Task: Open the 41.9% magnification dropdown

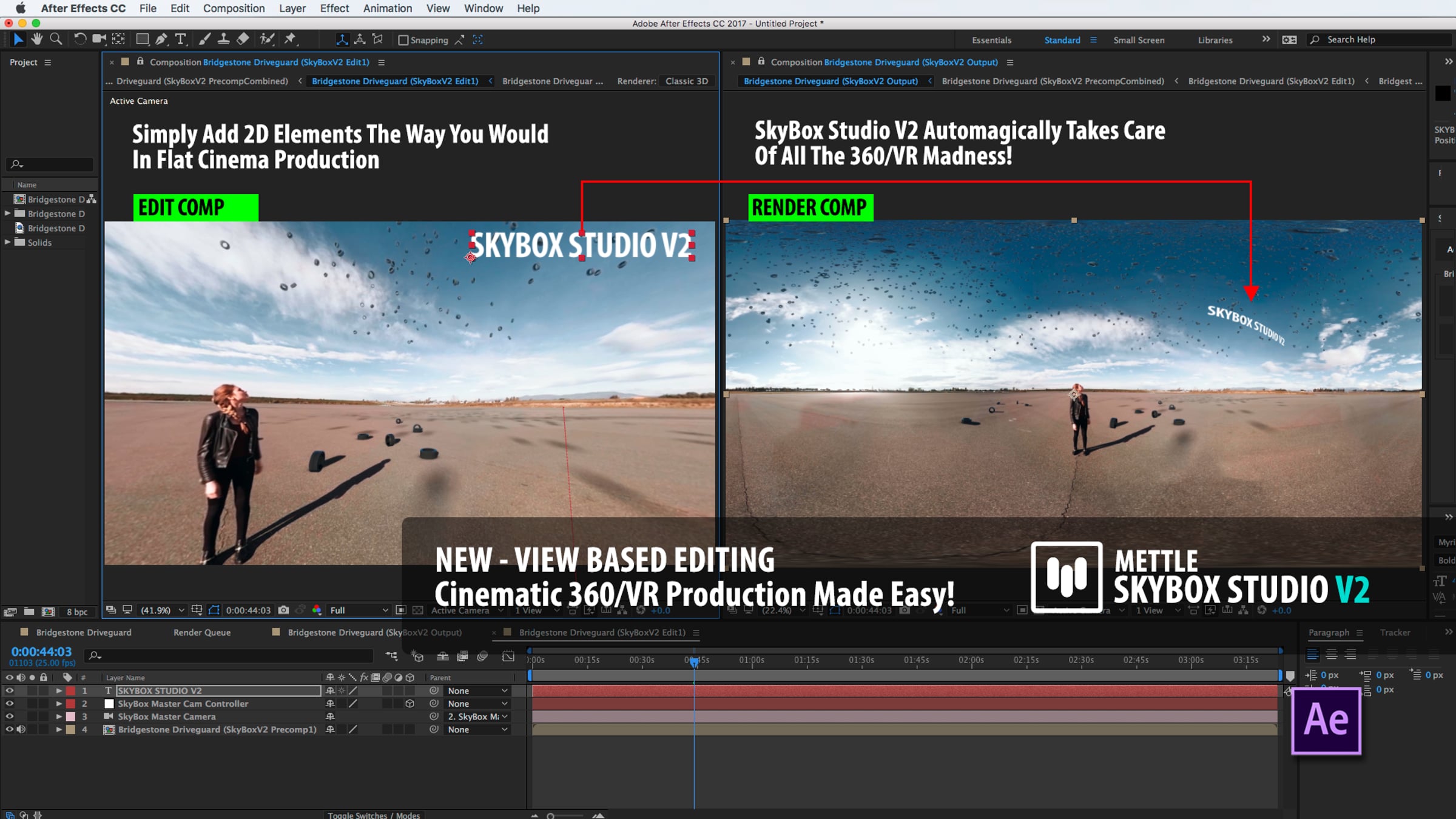Action: [x=162, y=610]
